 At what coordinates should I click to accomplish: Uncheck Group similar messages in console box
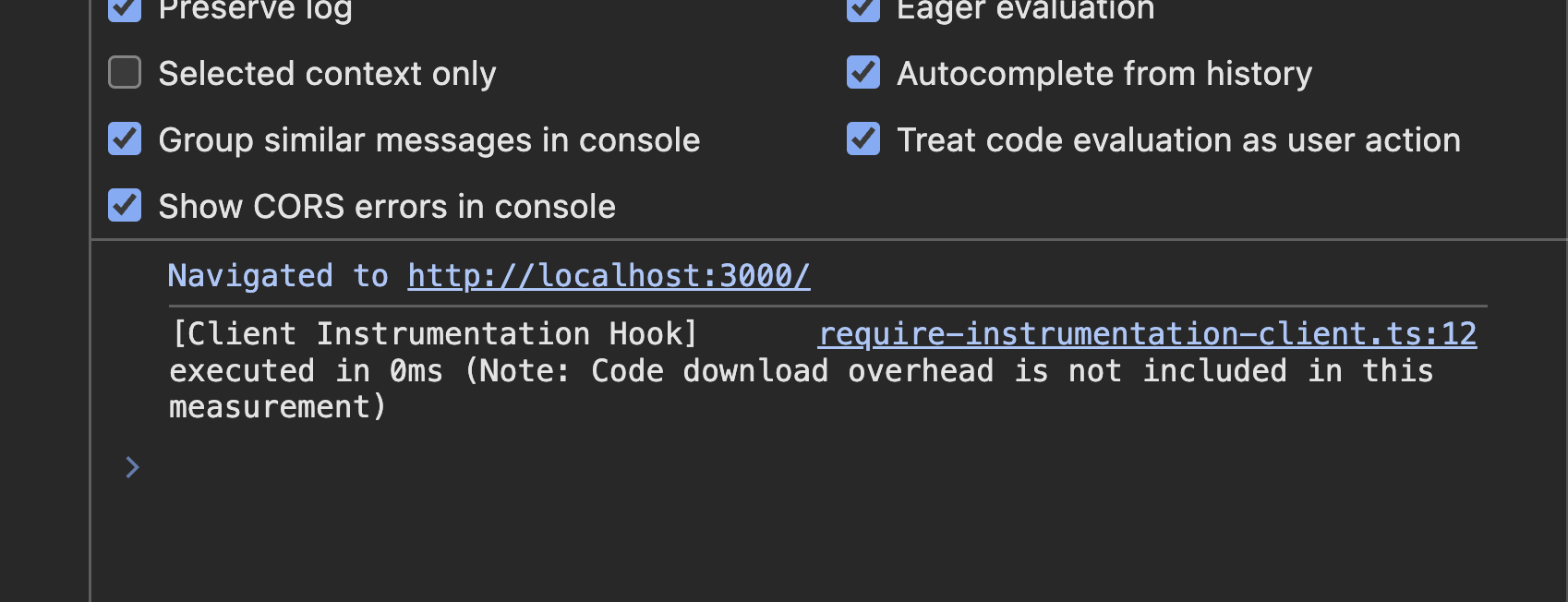point(125,138)
